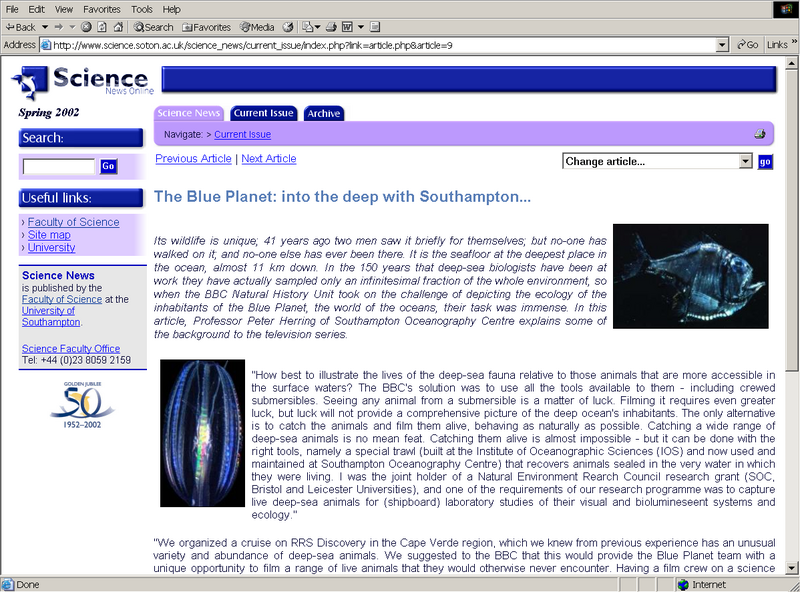This screenshot has height=592, width=800.
Task: Click the Golden Jubilee 50 logo
Action: coord(82,405)
